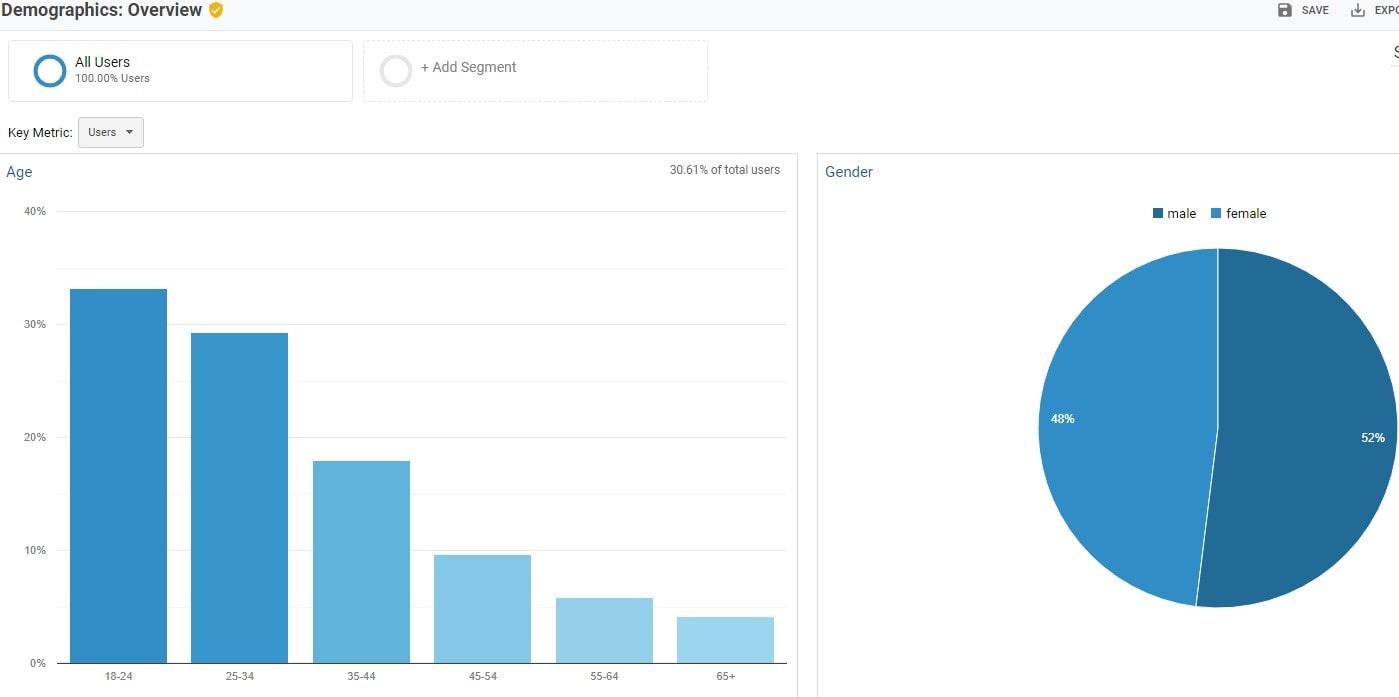Screen dimensions: 1399x697
Task: Click the 45-54 age bar
Action: point(482,609)
